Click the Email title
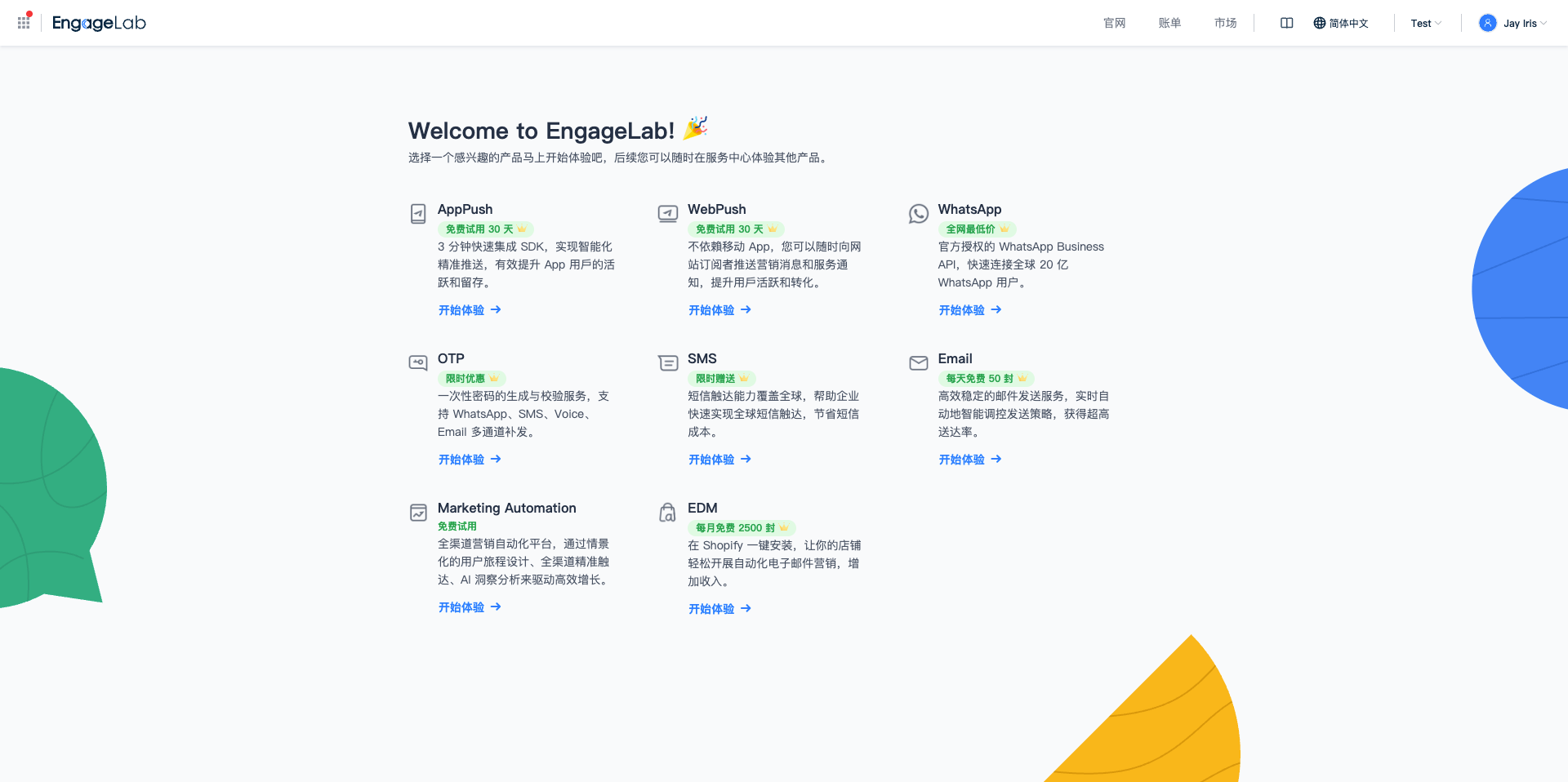 pos(955,358)
